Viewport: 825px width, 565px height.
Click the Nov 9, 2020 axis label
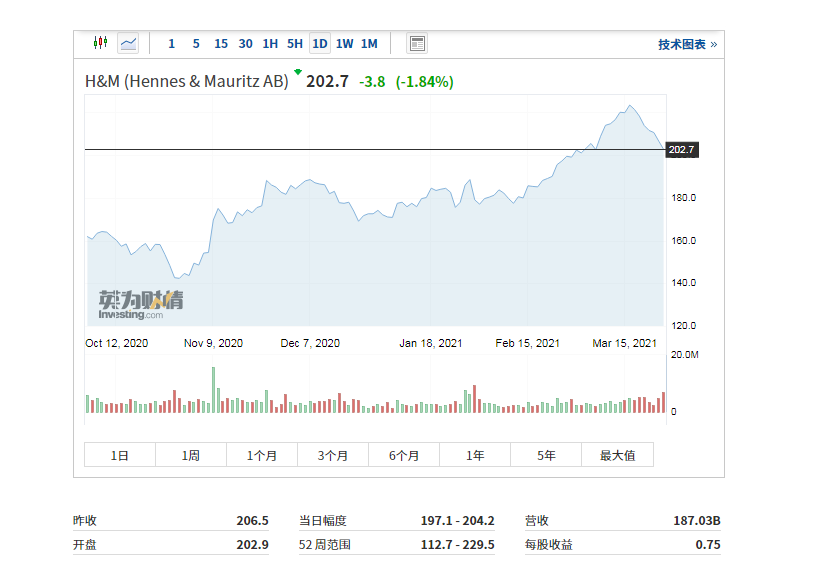pos(213,343)
